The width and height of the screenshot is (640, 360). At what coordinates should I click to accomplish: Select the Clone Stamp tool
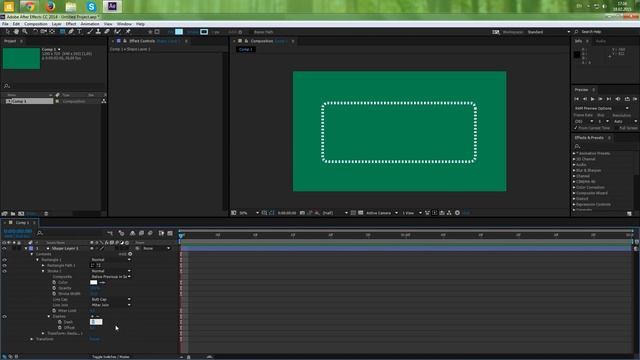pos(98,31)
